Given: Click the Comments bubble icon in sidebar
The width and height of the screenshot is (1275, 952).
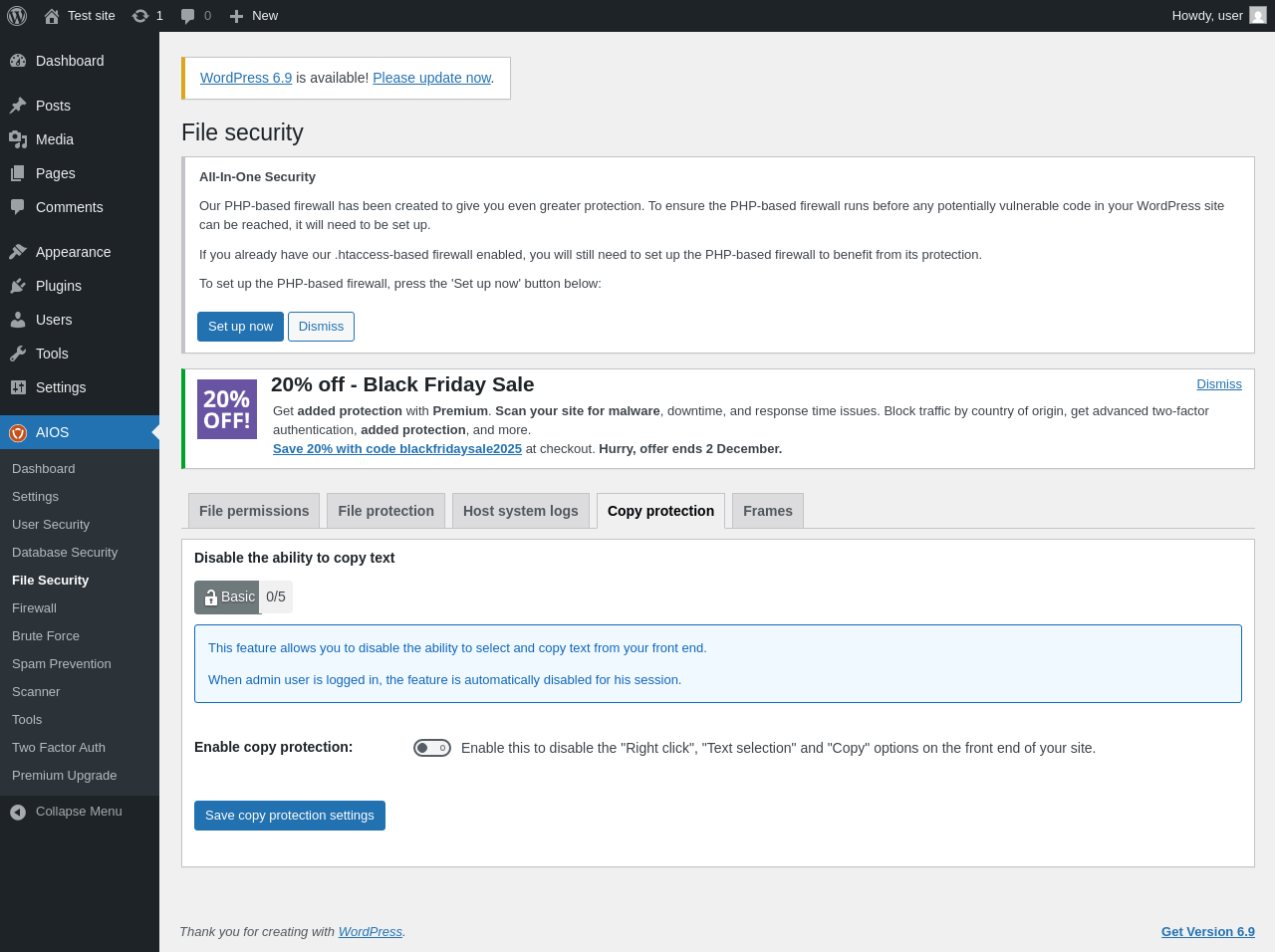Looking at the screenshot, I should tap(18, 207).
